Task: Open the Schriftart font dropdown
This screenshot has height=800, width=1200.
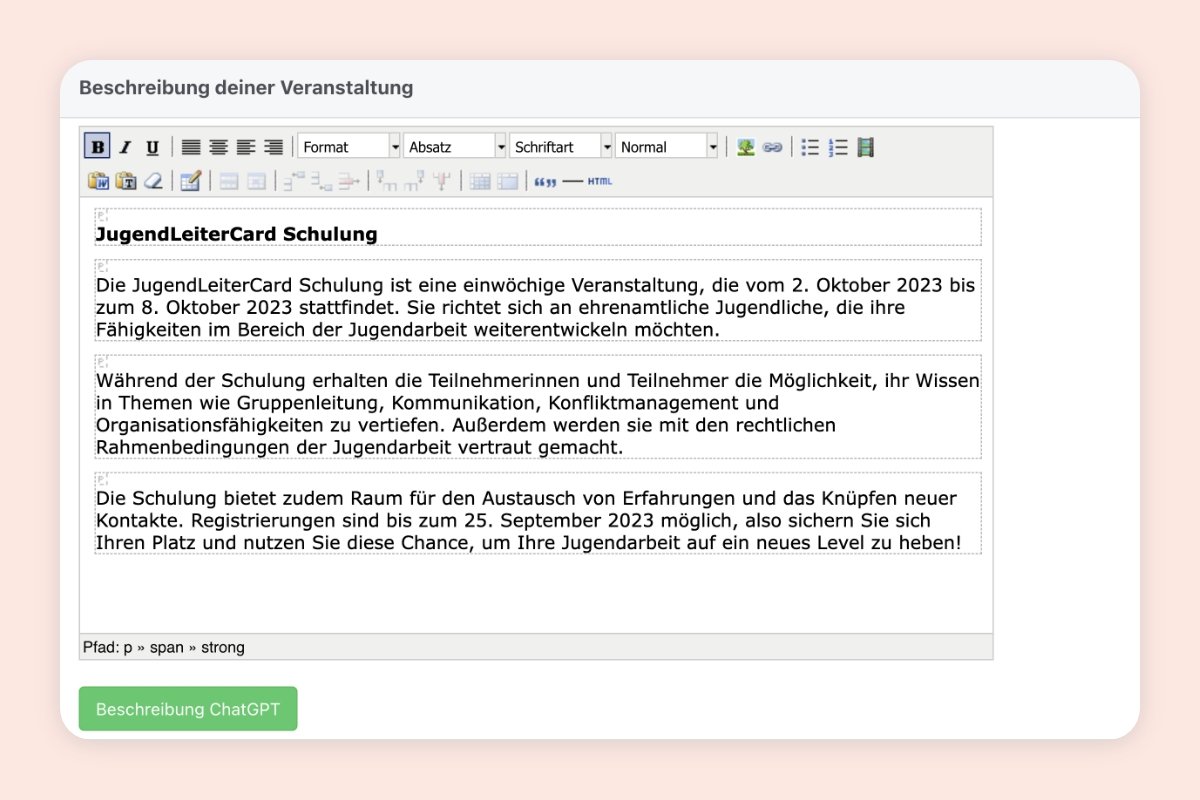Action: tap(561, 147)
